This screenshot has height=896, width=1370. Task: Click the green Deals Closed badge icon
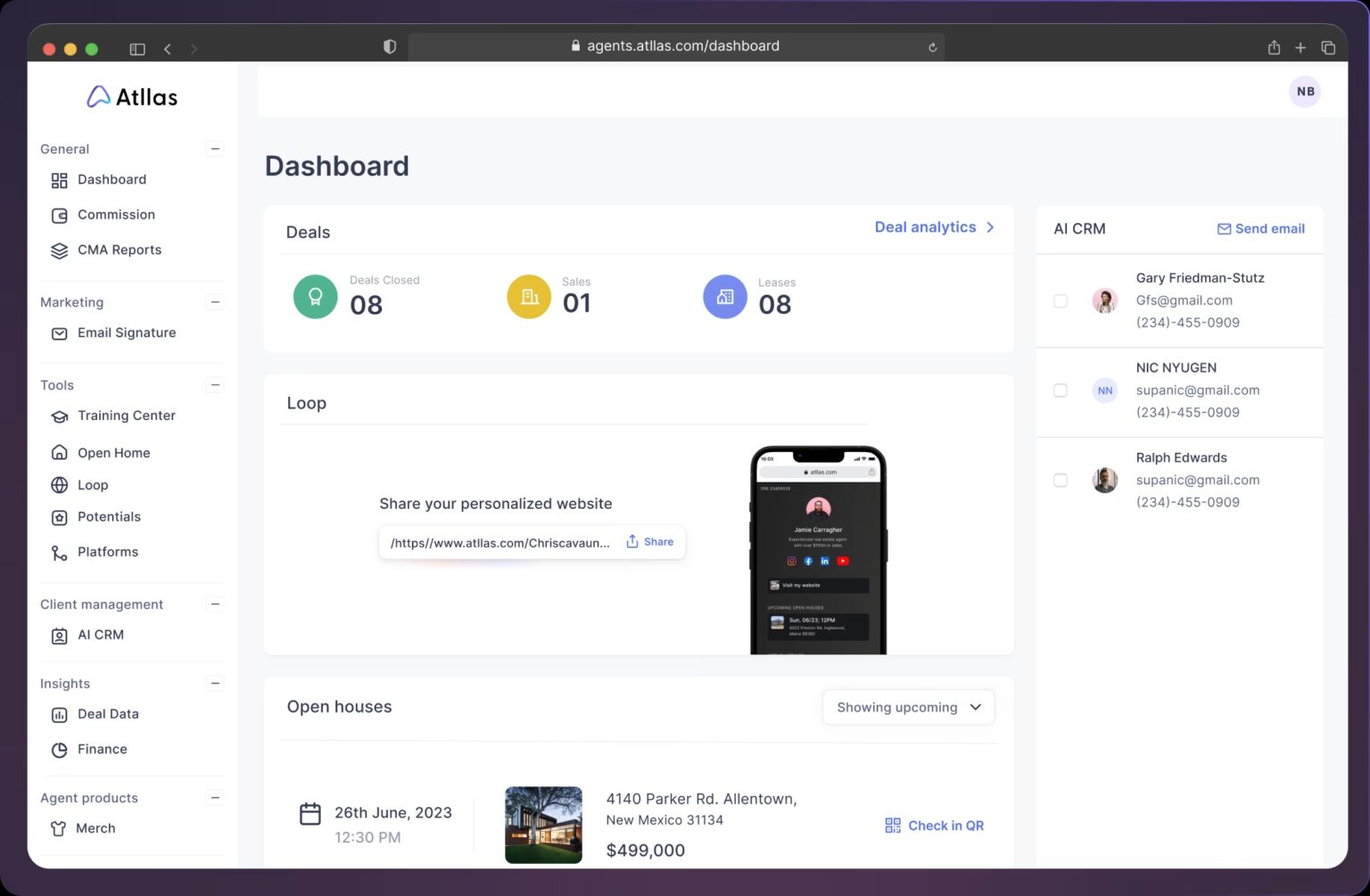(315, 297)
